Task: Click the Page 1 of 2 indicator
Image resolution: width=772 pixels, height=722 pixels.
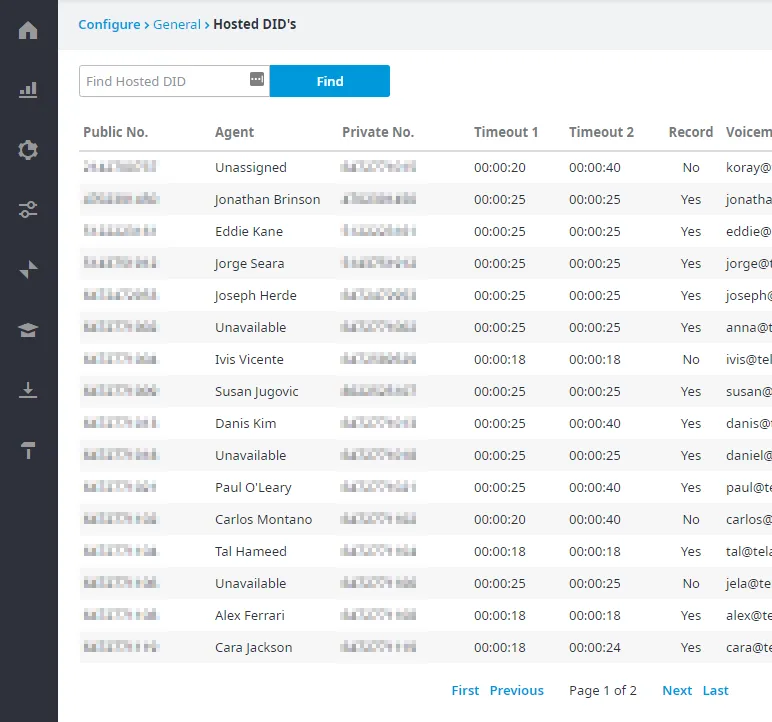Action: [603, 690]
